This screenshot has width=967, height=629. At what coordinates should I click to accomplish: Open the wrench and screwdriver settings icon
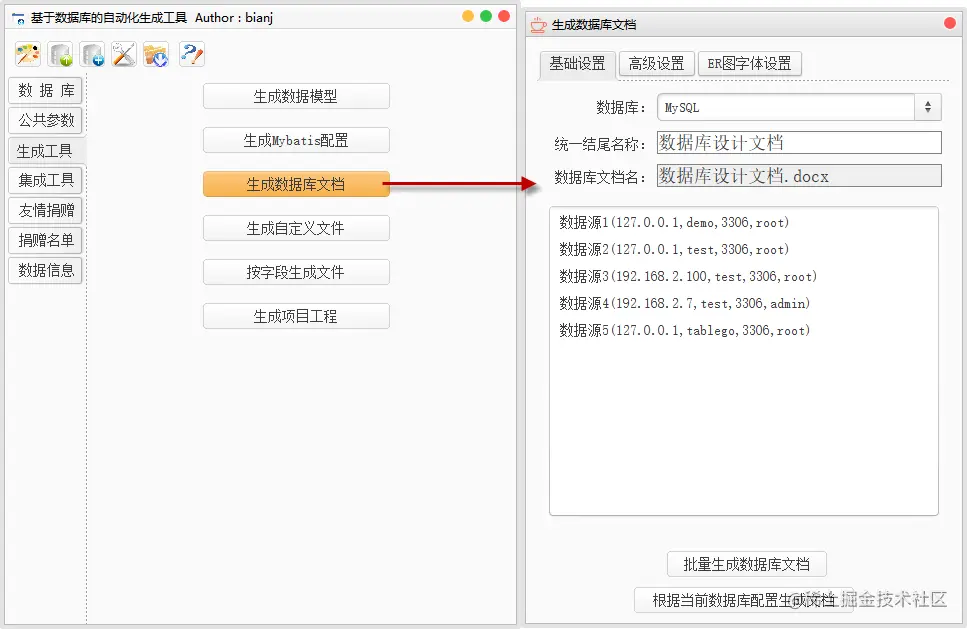point(124,54)
